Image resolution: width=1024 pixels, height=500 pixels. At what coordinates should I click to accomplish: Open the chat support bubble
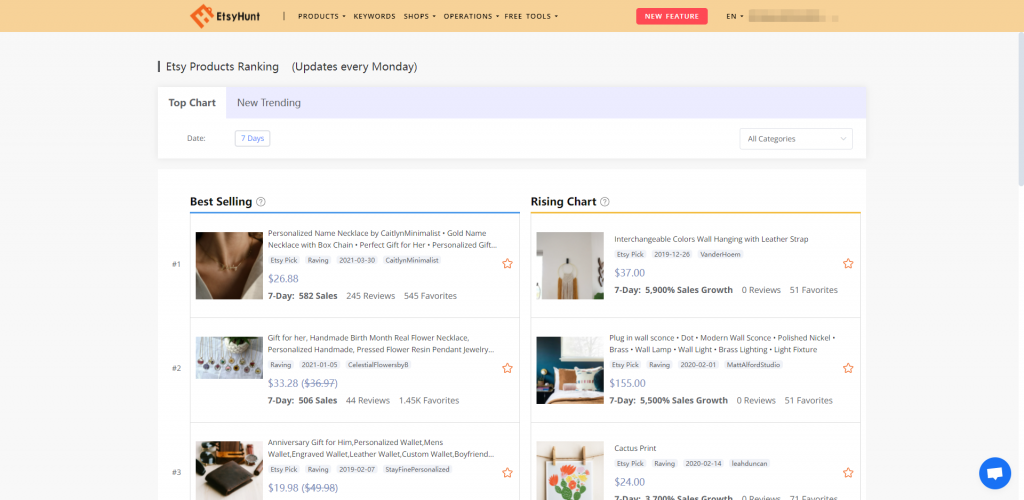tap(994, 472)
